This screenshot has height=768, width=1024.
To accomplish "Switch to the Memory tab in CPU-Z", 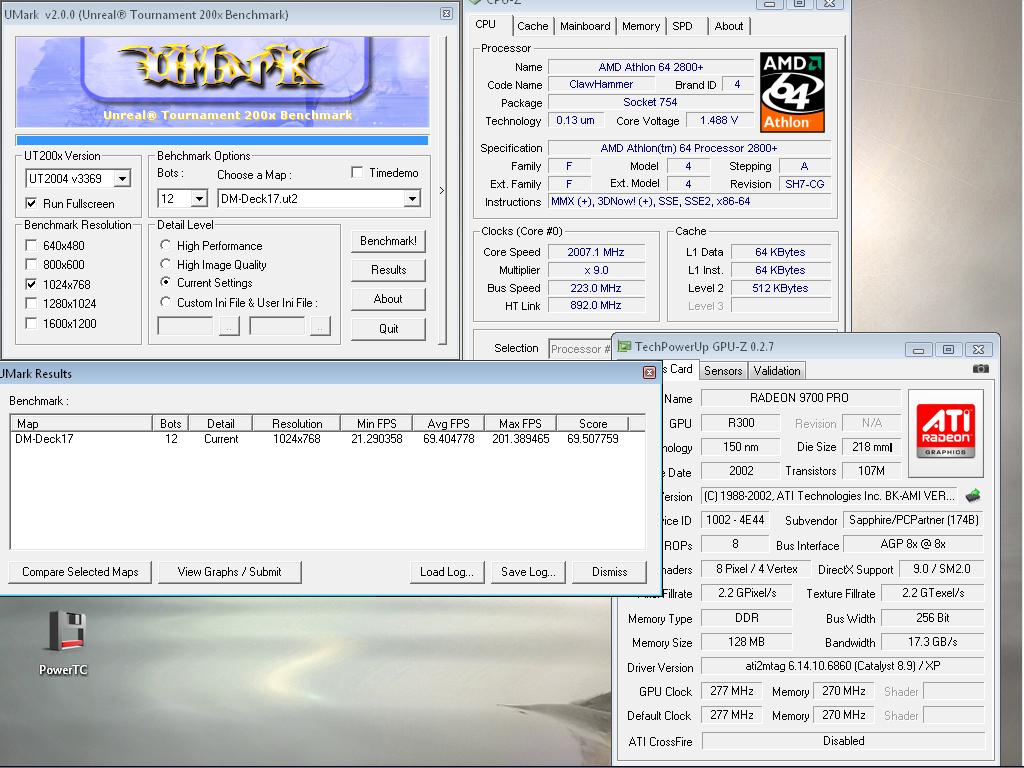I will coord(641,26).
